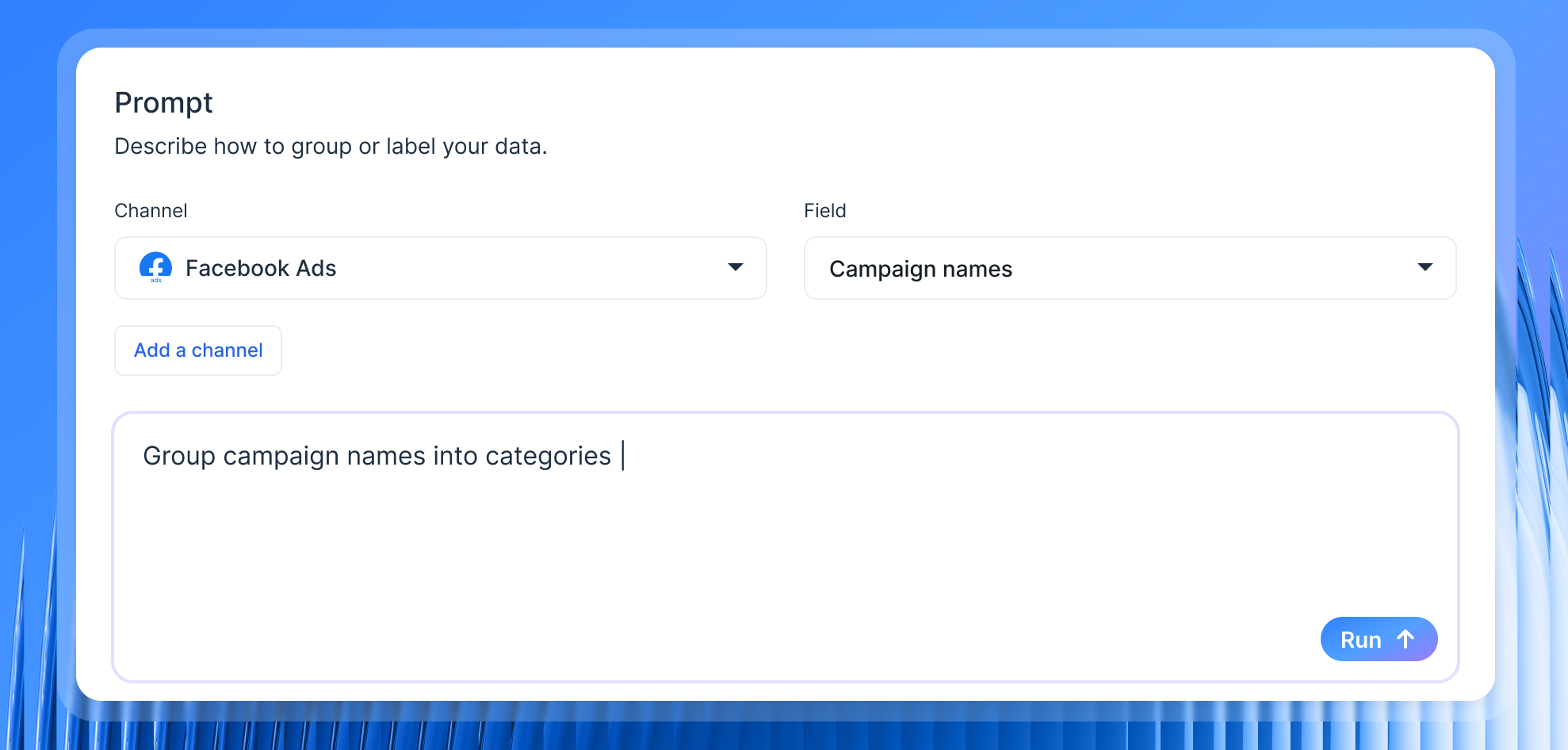Open the Field dropdown showing Campaign names

click(1129, 268)
